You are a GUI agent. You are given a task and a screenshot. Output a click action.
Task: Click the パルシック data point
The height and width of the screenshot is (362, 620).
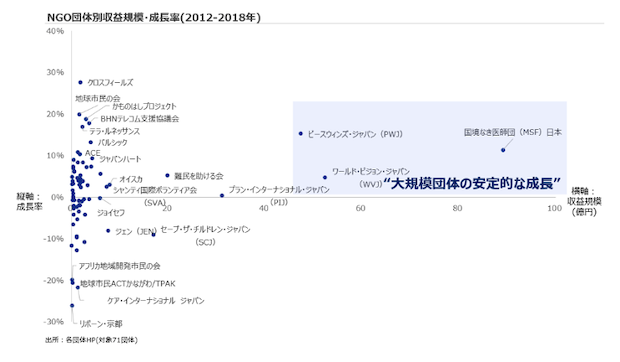click(91, 142)
